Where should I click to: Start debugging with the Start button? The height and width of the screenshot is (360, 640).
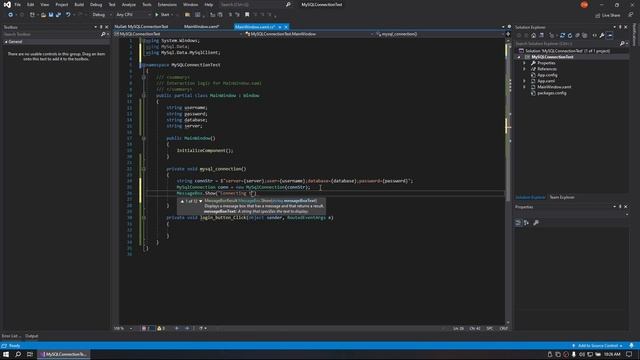pos(162,15)
